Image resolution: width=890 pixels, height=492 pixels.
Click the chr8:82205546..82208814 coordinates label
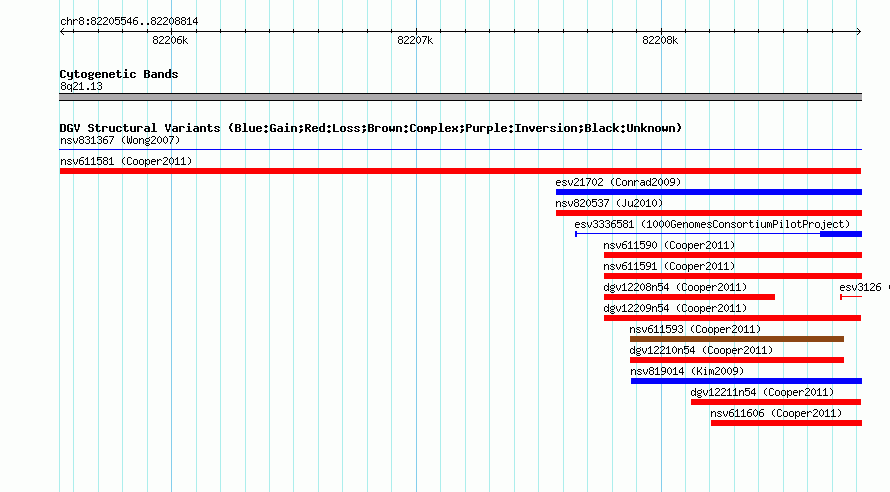129,22
